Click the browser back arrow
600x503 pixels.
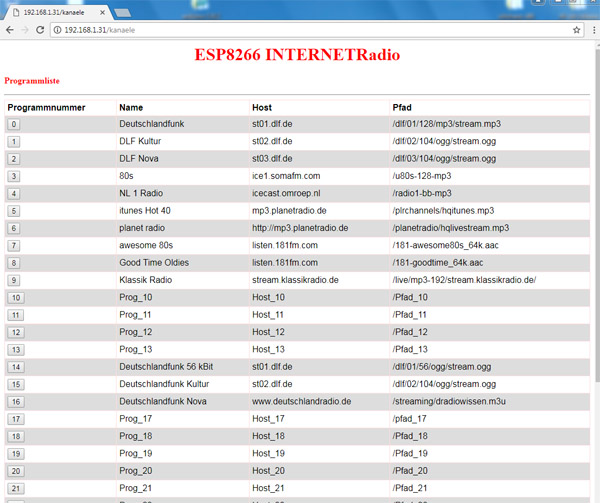tap(10, 31)
